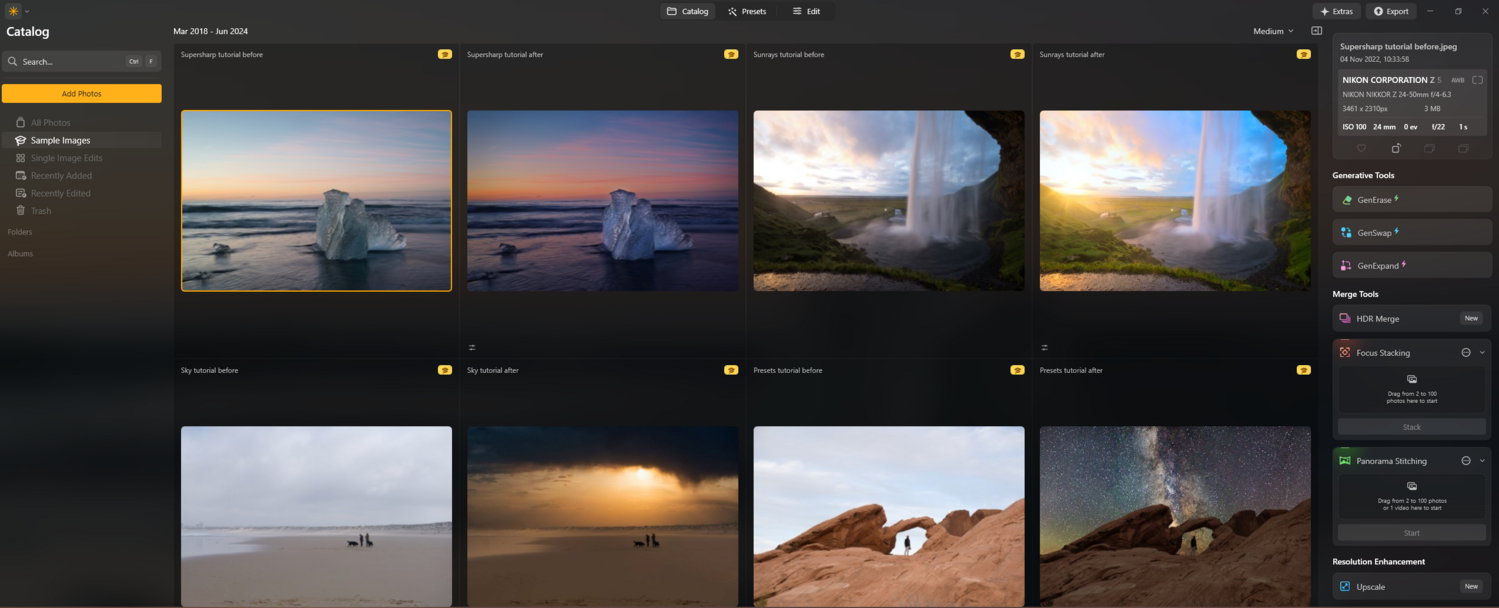The width and height of the screenshot is (1499, 608).
Task: Click the Stack button in Focus Stacking
Action: (x=1412, y=427)
